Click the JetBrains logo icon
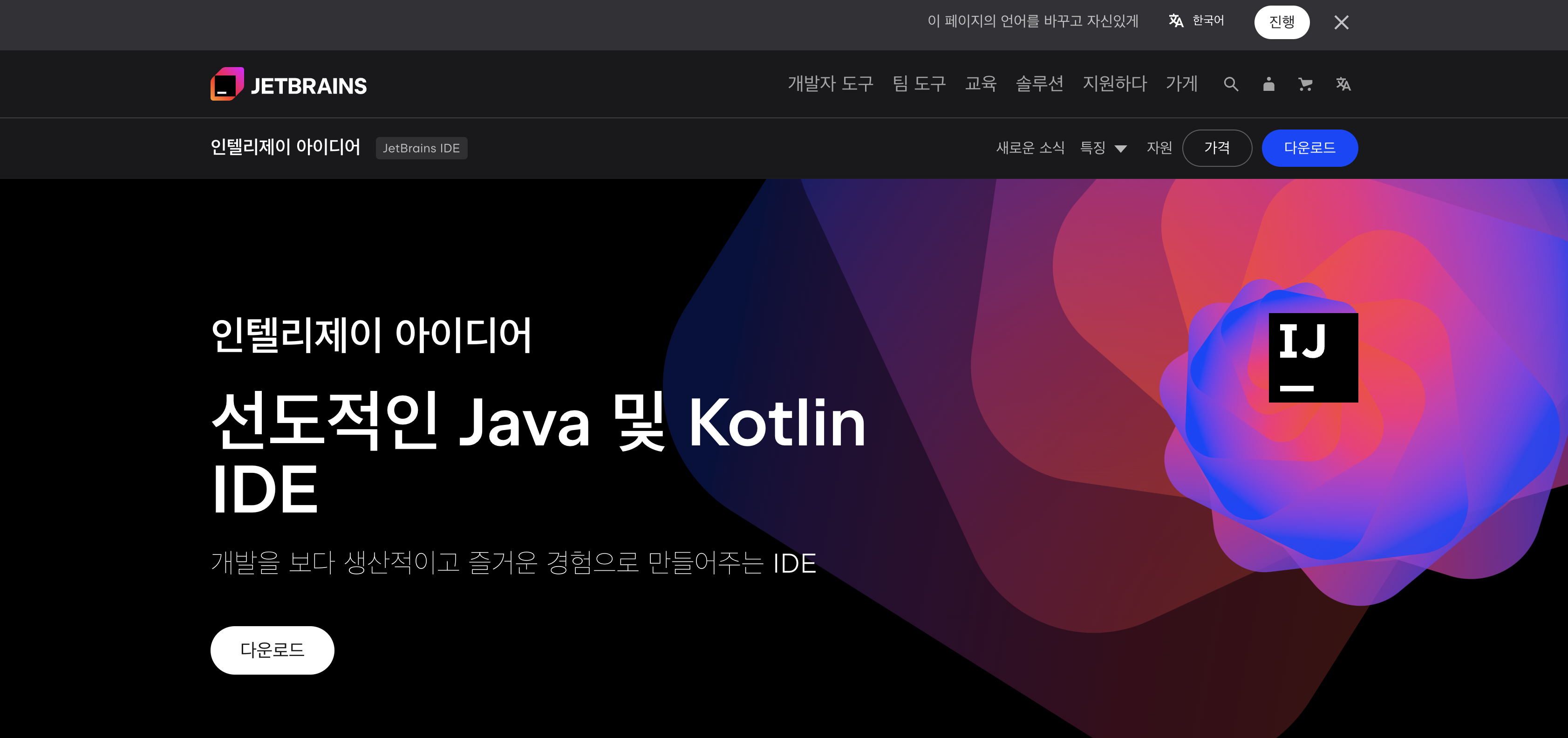Screen dimensions: 1568x738 pos(227,84)
